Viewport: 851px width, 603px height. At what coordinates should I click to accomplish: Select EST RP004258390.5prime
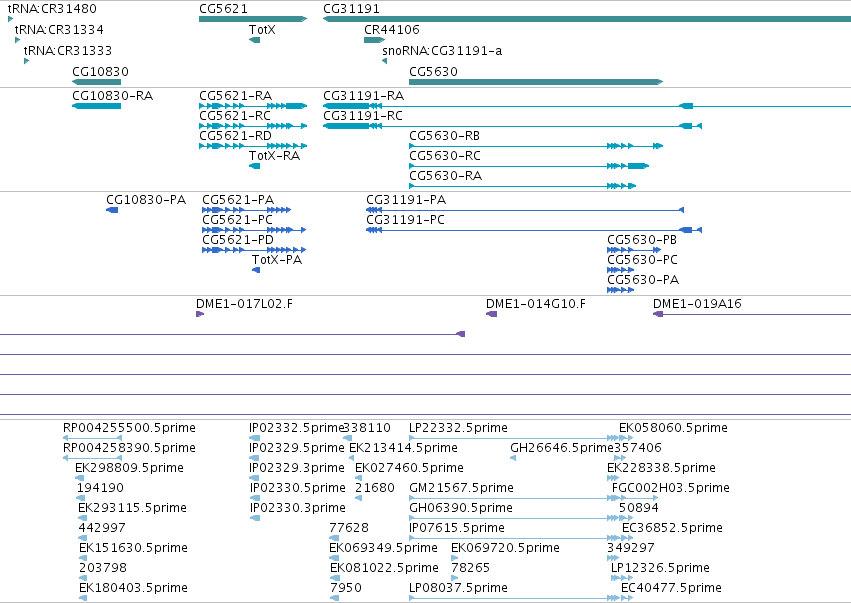coord(92,458)
